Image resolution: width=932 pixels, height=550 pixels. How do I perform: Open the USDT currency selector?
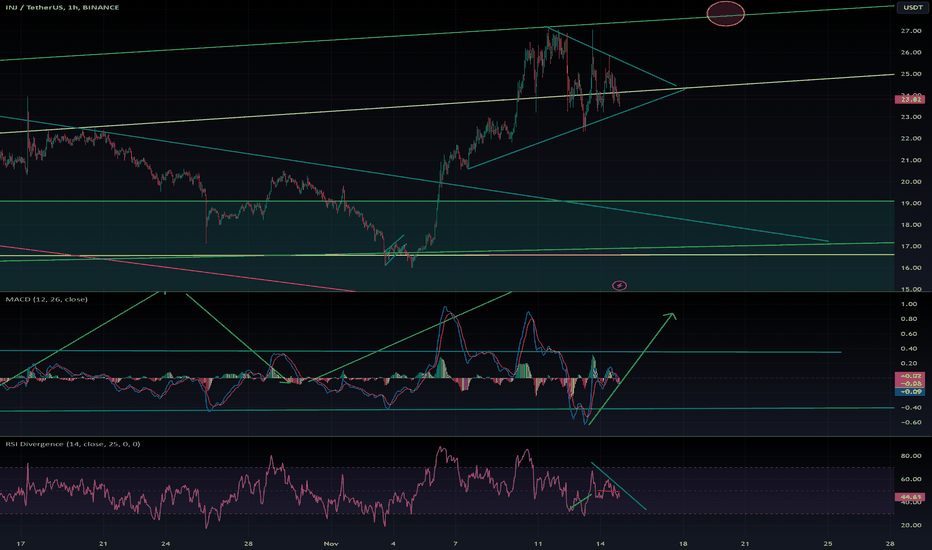912,7
